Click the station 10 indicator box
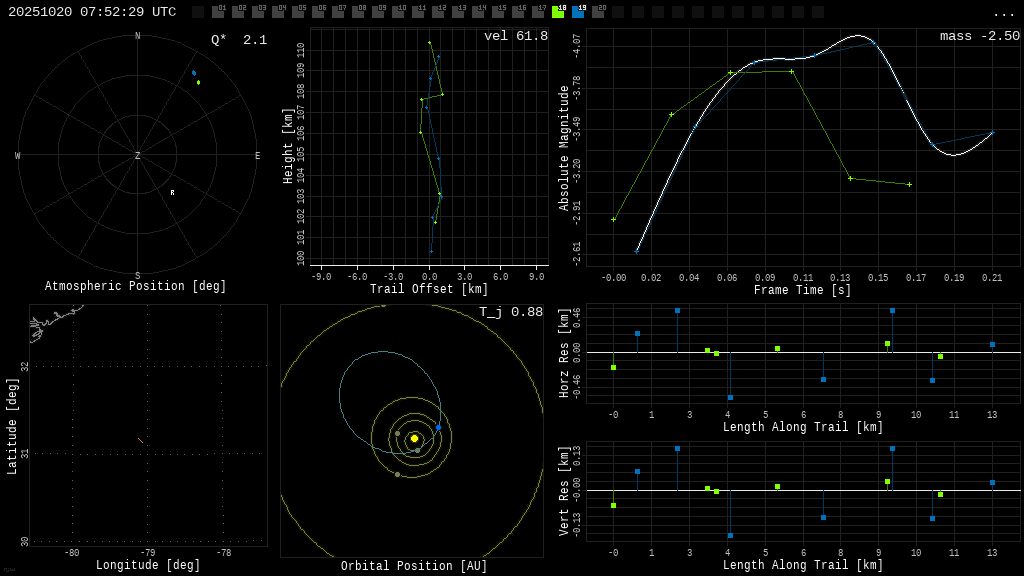1024x576 pixels. [x=398, y=12]
